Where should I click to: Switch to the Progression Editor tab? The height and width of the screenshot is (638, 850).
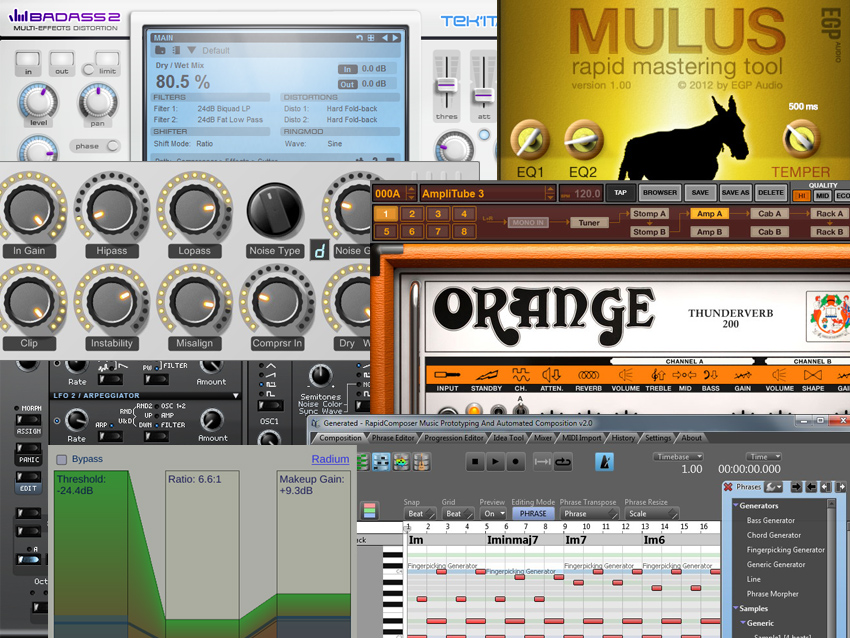click(453, 438)
